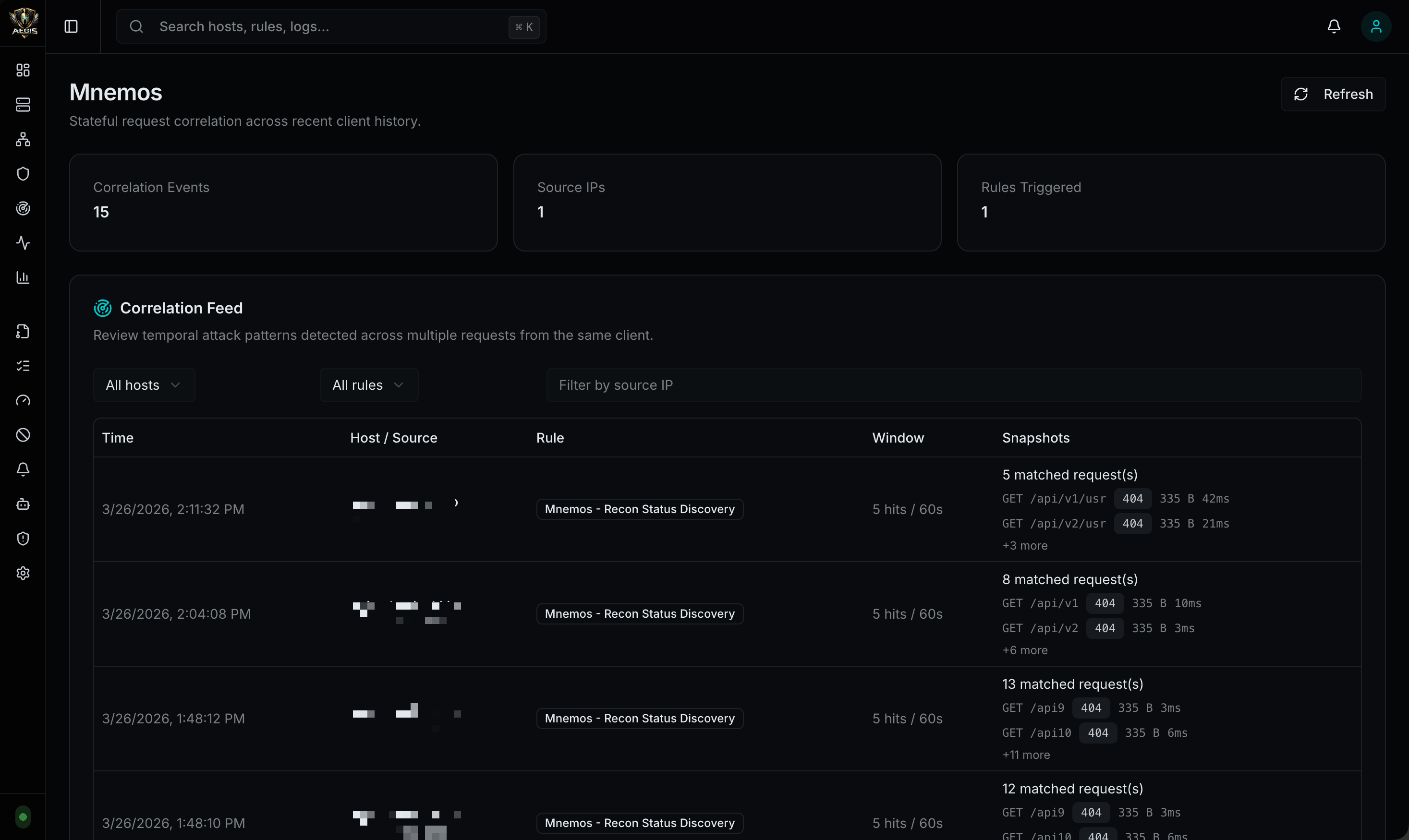Open the alerts bell icon in sidebar

tap(23, 469)
